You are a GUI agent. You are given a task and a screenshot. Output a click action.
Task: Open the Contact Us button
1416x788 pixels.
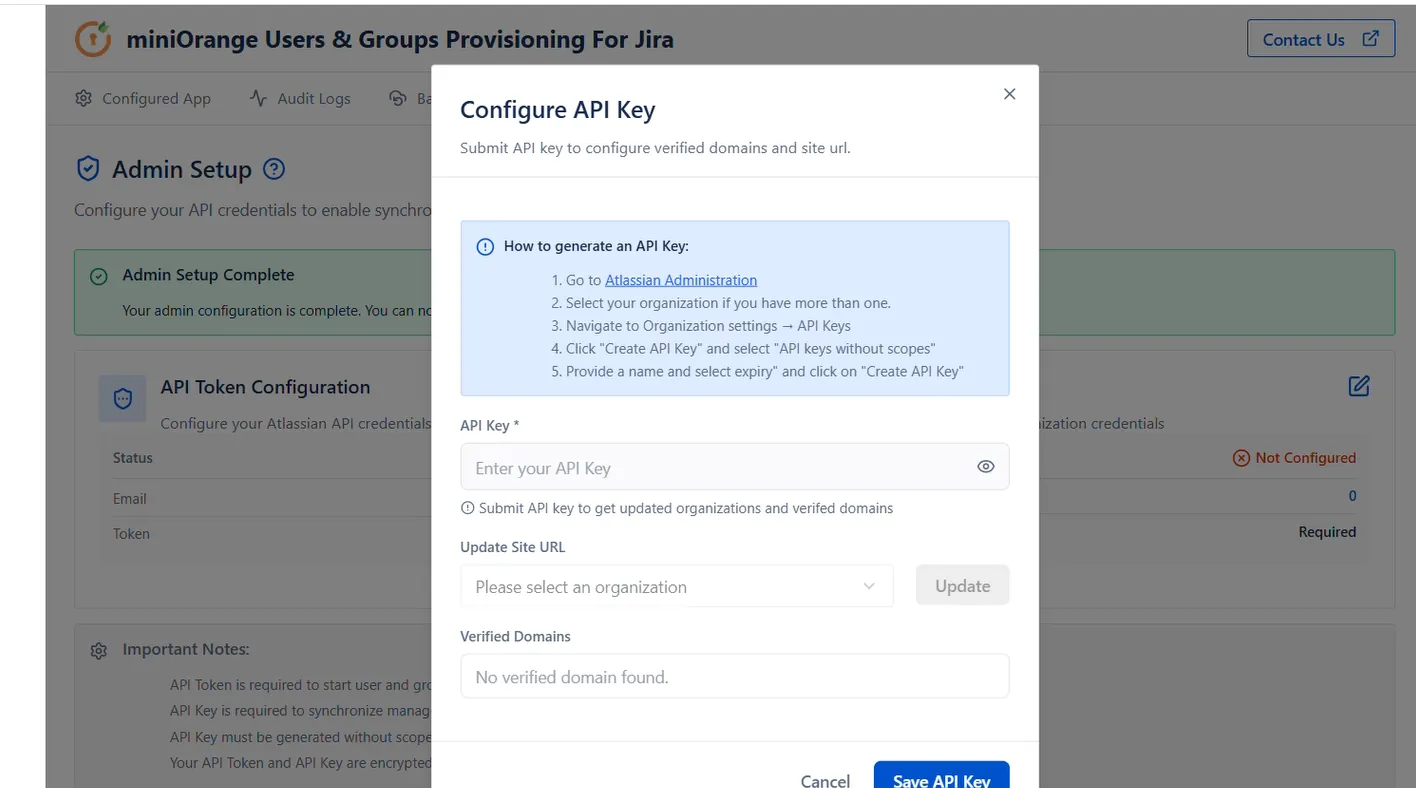coord(1321,39)
